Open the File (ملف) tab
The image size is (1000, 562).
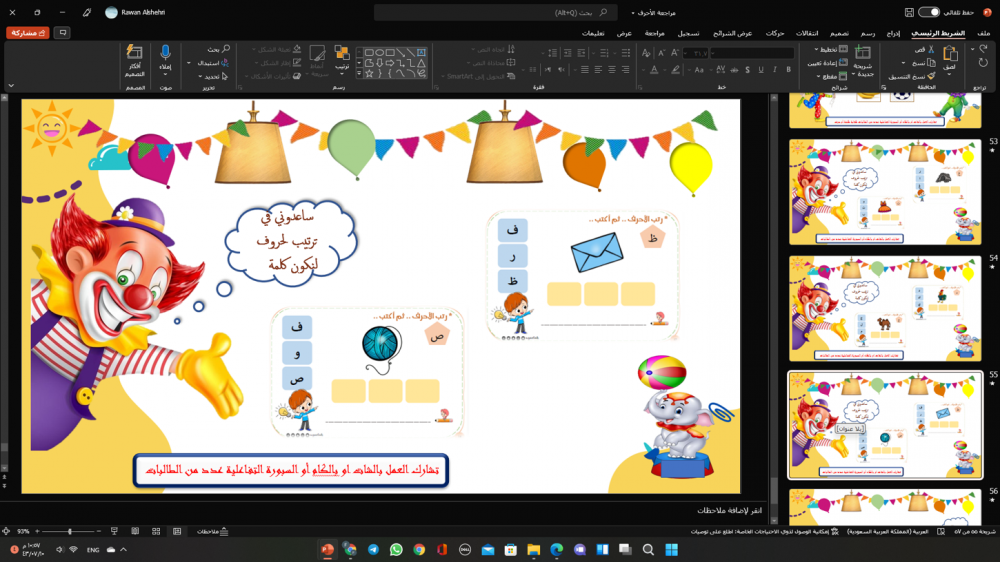pyautogui.click(x=983, y=33)
